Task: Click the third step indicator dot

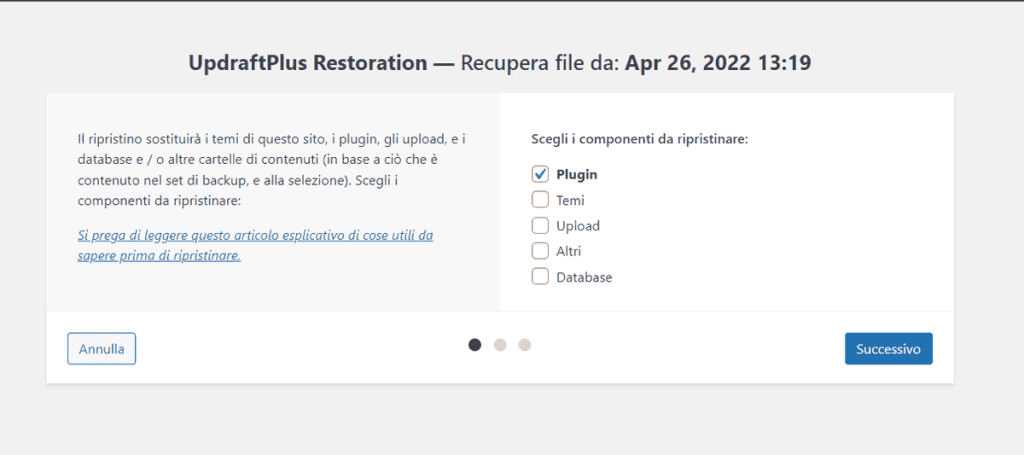Action: (x=524, y=345)
